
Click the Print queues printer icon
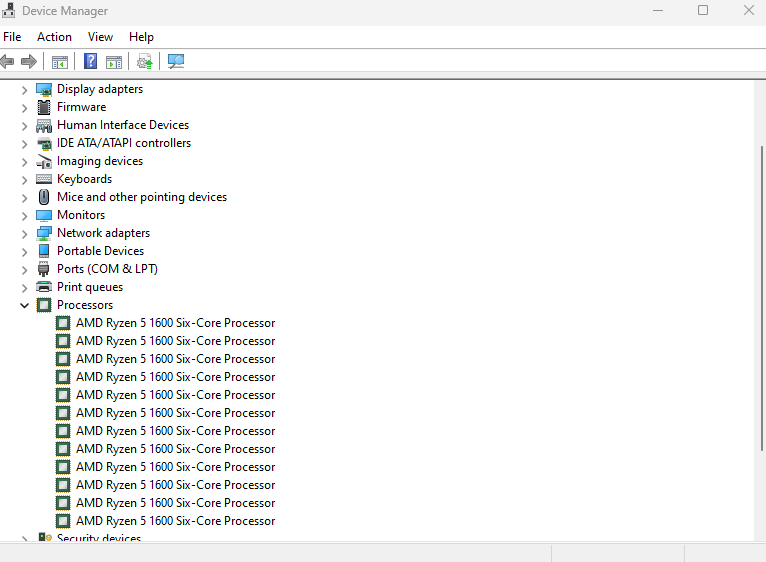pyautogui.click(x=44, y=287)
